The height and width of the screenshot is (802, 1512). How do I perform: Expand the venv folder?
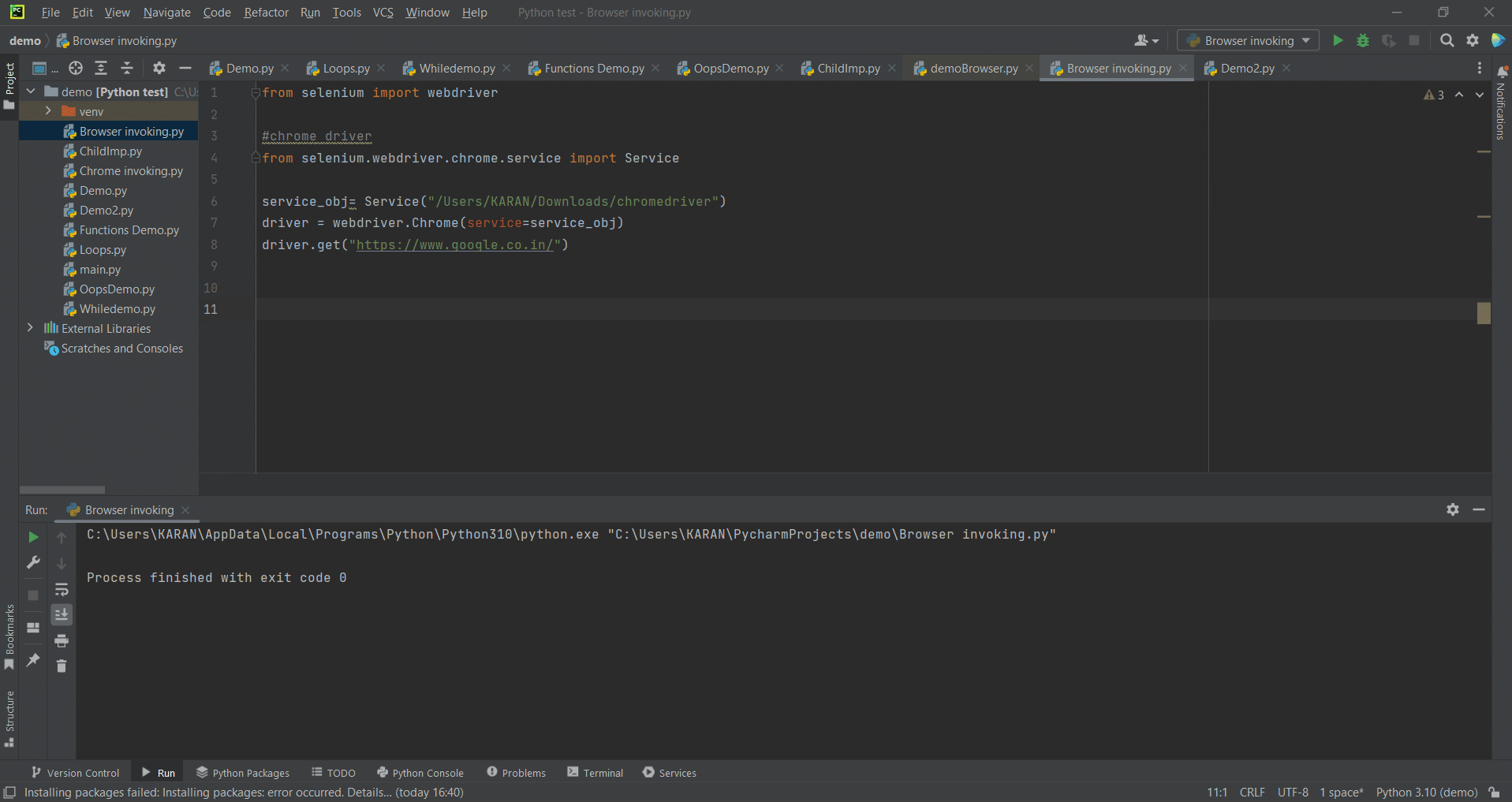coord(48,111)
